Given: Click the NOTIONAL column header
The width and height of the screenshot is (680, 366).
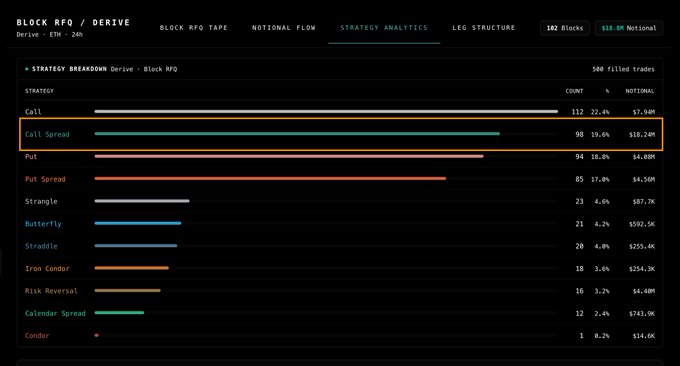Looking at the screenshot, I should coord(640,91).
